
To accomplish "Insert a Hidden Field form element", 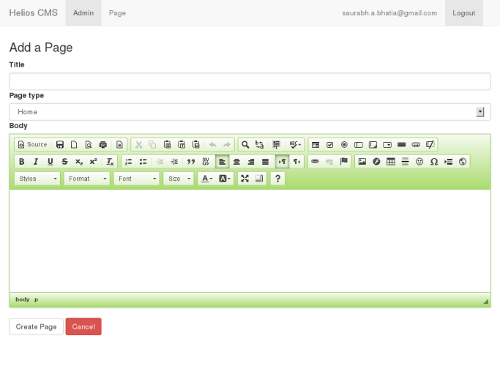I will (x=430, y=145).
